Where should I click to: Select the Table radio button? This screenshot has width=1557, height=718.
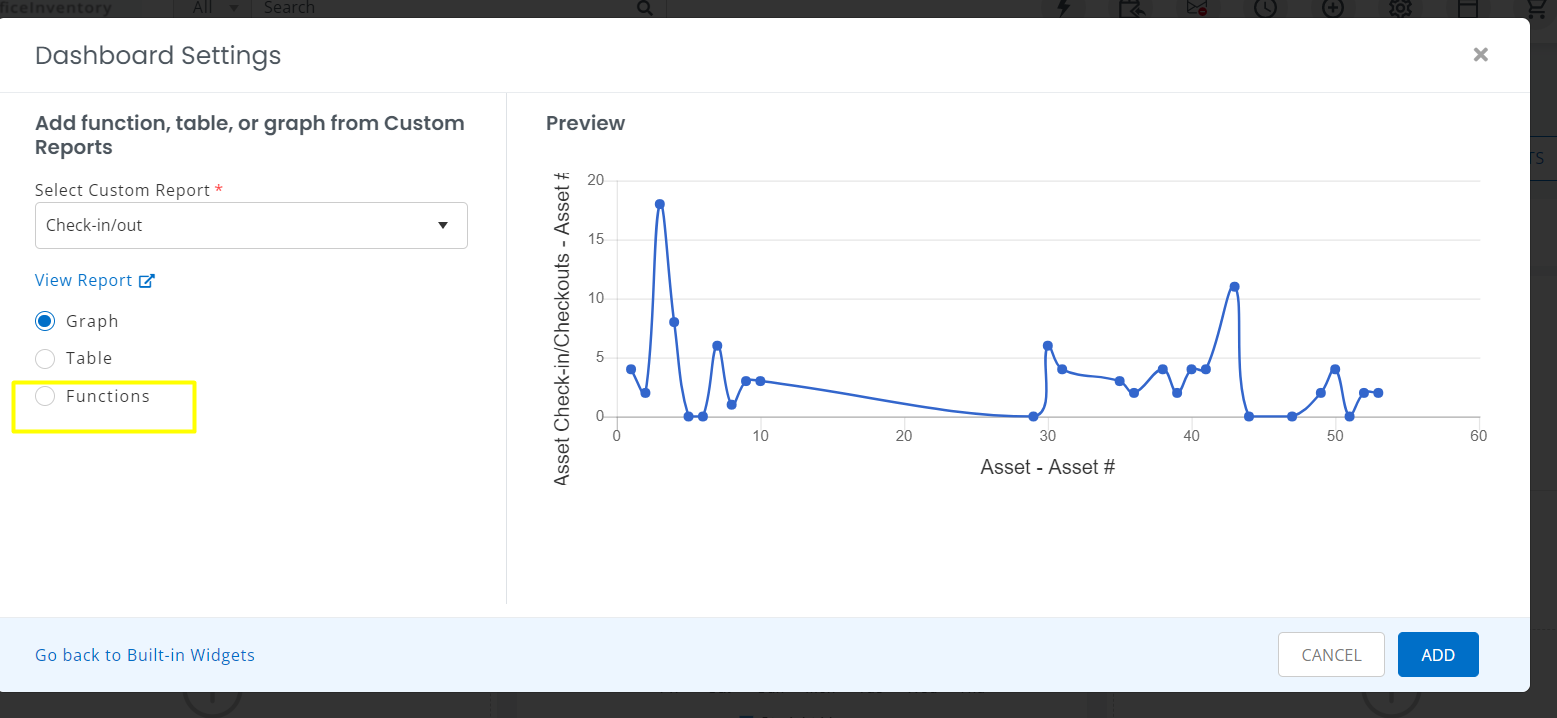point(45,358)
